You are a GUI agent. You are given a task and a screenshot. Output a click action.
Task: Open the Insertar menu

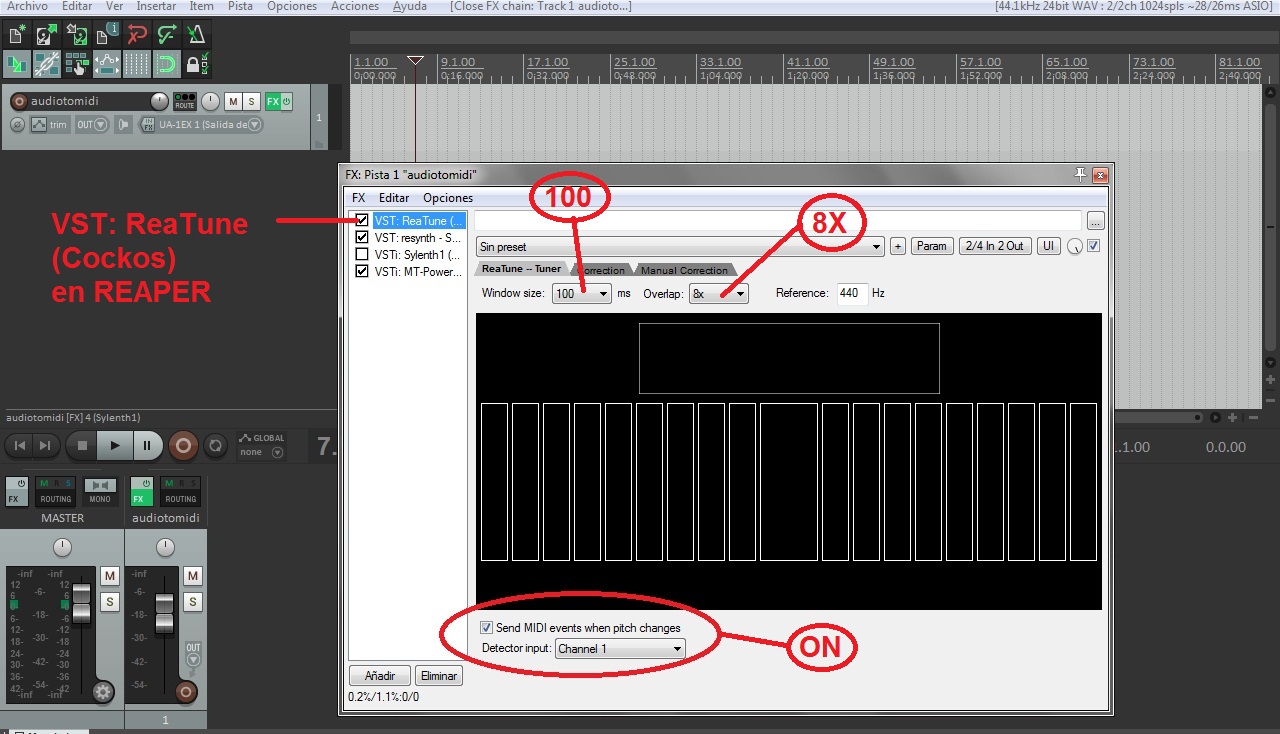(156, 6)
